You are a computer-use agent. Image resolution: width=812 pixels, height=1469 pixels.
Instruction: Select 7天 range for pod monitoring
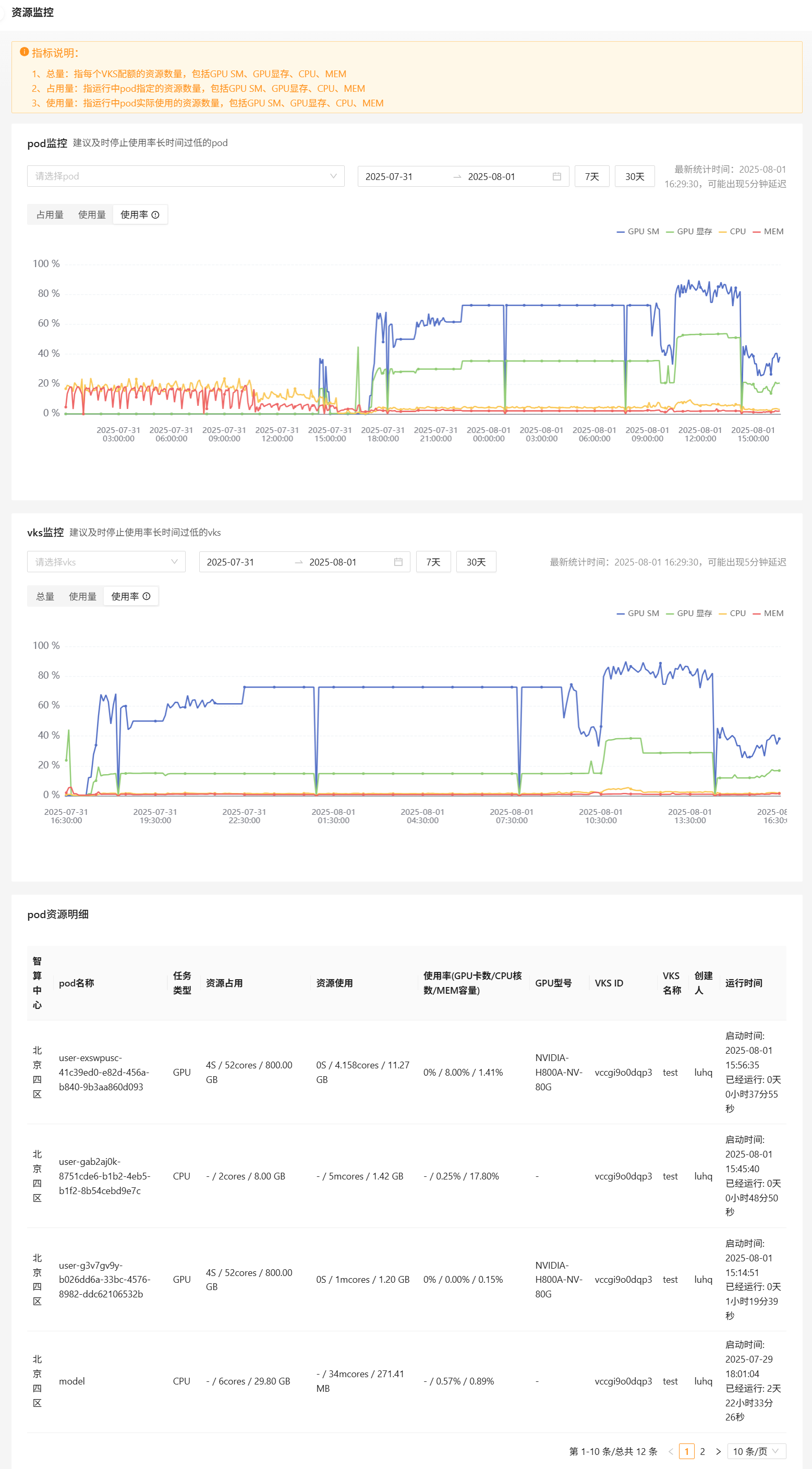(591, 177)
